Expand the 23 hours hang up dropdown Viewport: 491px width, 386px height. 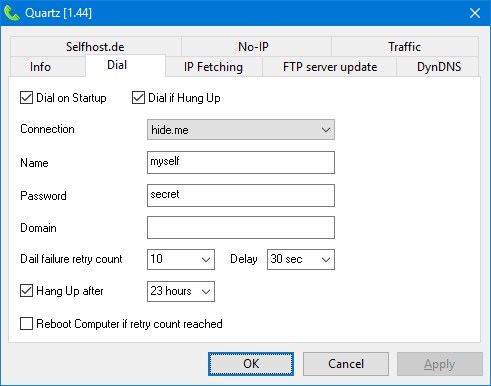coord(181,291)
